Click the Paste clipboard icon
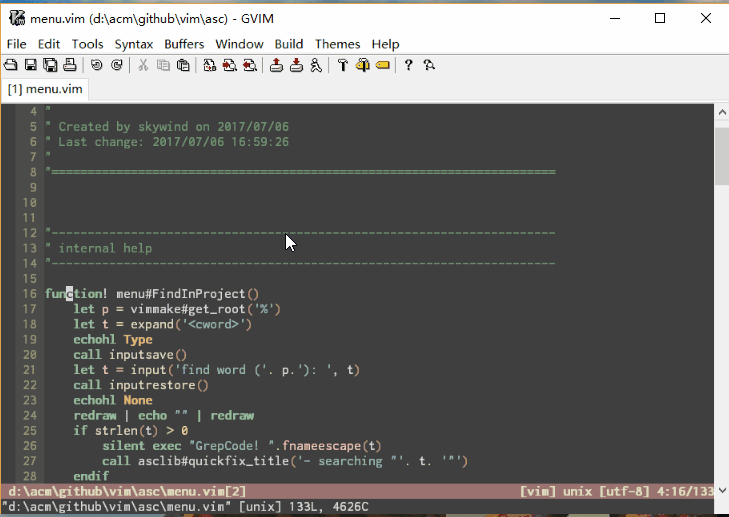Viewport: 729px width, 517px height. click(x=183, y=65)
